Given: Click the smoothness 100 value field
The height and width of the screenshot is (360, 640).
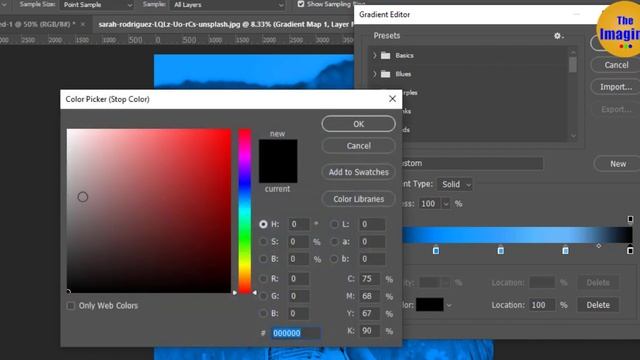Looking at the screenshot, I should 430,204.
